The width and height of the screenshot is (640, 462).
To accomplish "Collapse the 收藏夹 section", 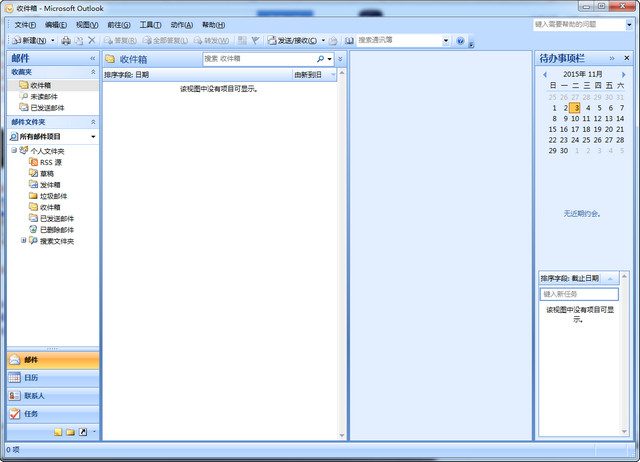I will coord(93,72).
